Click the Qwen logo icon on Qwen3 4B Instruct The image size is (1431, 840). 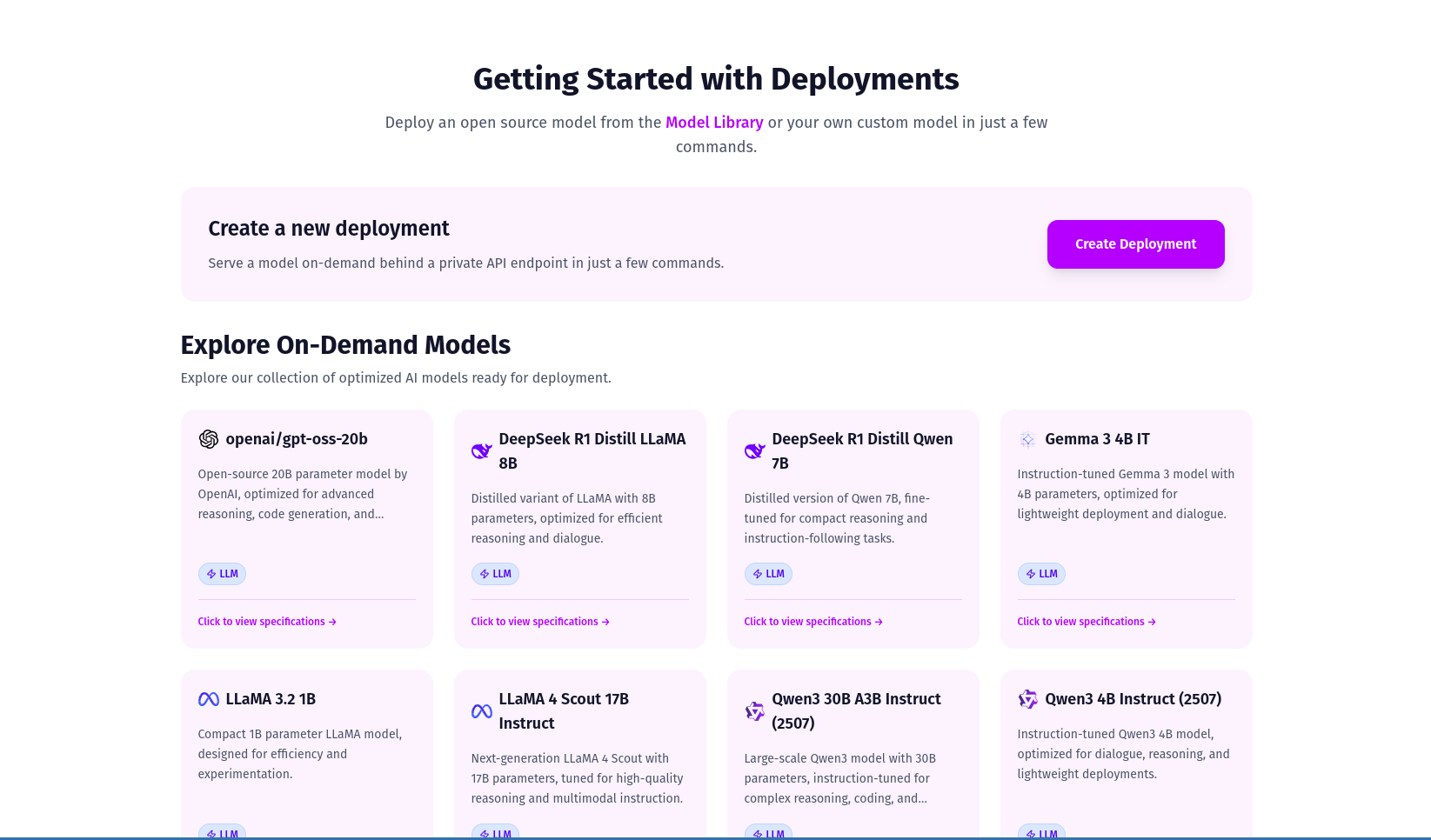[1028, 699]
